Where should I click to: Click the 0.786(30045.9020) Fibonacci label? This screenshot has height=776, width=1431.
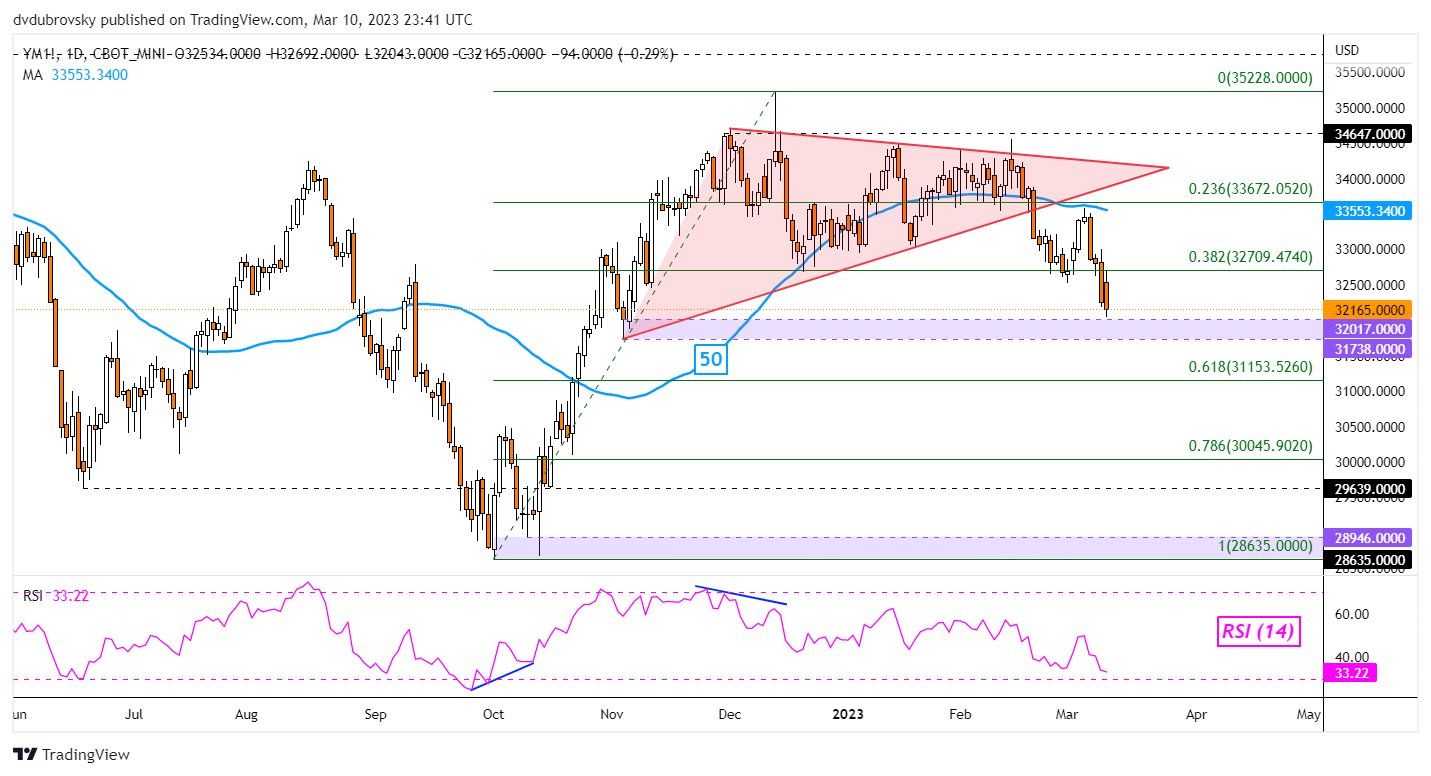[1249, 446]
